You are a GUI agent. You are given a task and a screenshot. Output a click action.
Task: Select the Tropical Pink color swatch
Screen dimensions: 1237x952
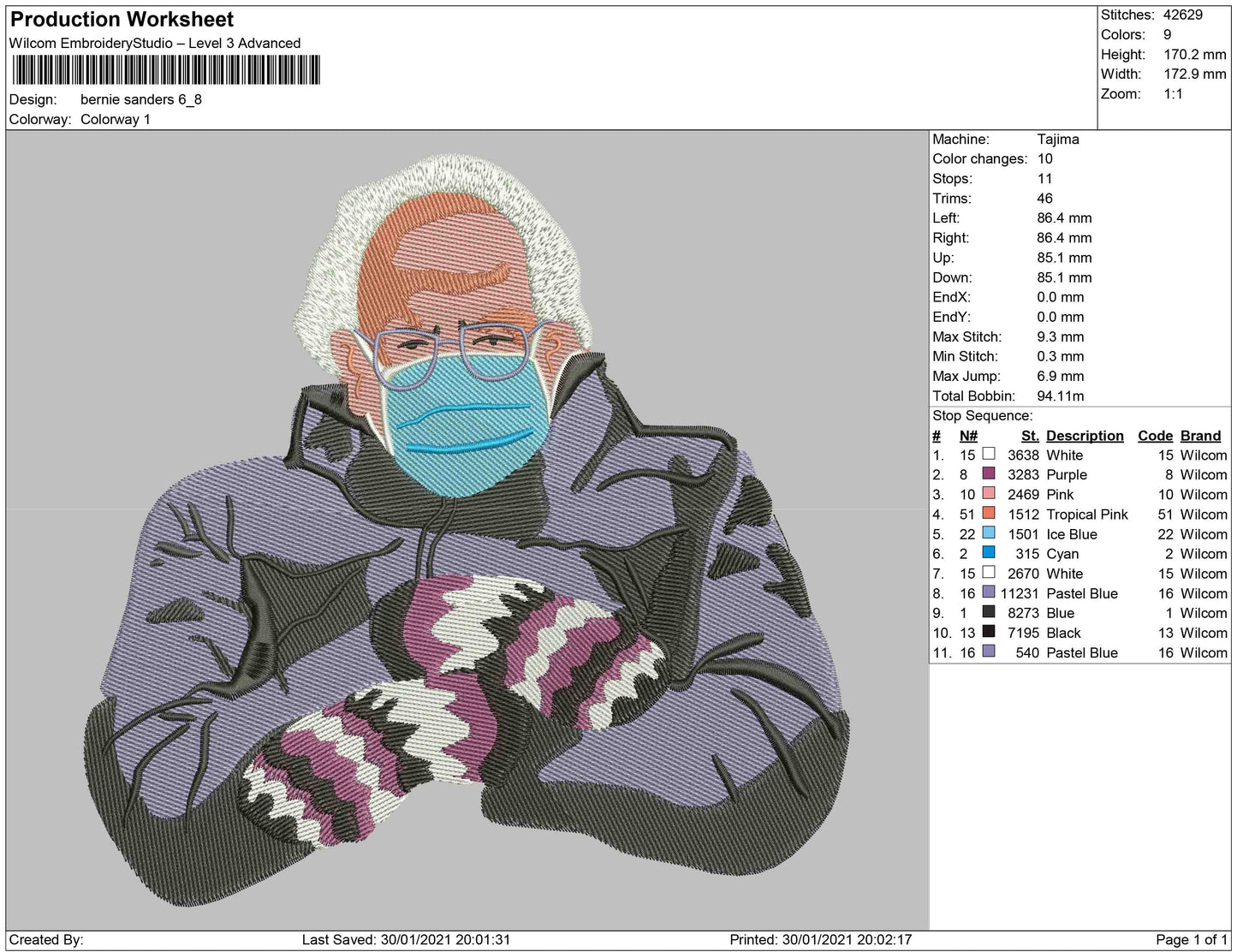989,513
